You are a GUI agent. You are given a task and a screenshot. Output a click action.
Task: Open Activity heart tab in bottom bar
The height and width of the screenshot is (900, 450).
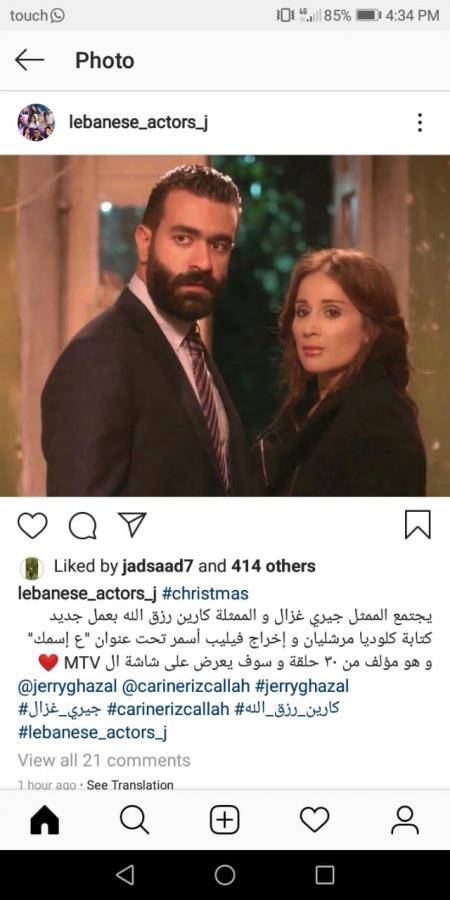point(315,820)
